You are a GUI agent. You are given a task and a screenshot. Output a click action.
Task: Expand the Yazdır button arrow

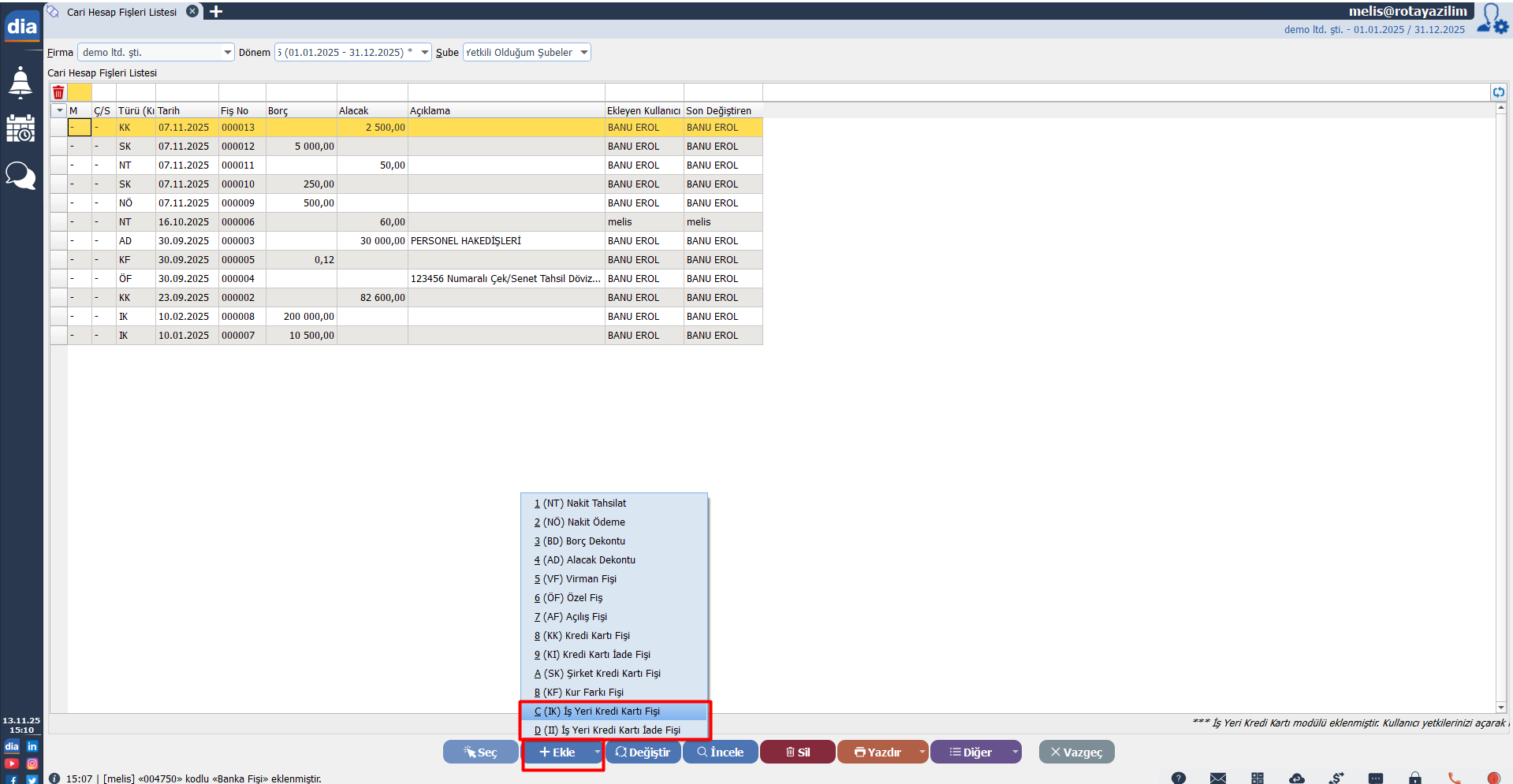(x=922, y=752)
